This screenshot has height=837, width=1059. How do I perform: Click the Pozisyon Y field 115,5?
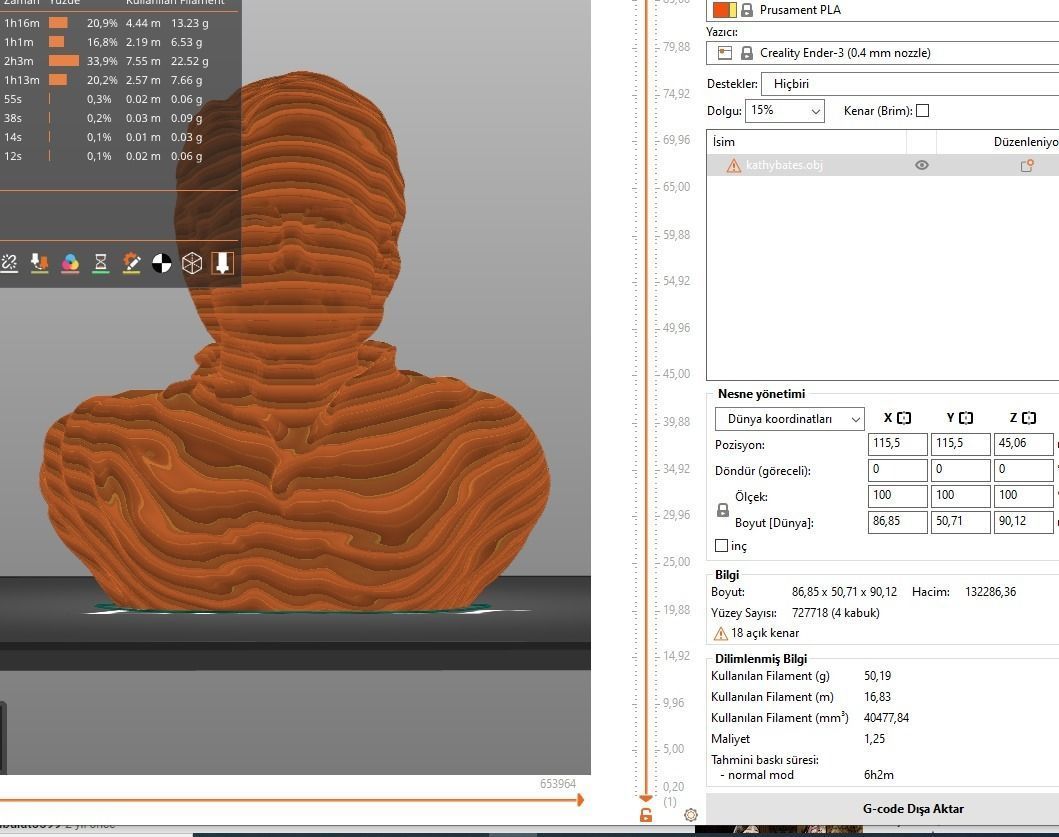pyautogui.click(x=960, y=444)
